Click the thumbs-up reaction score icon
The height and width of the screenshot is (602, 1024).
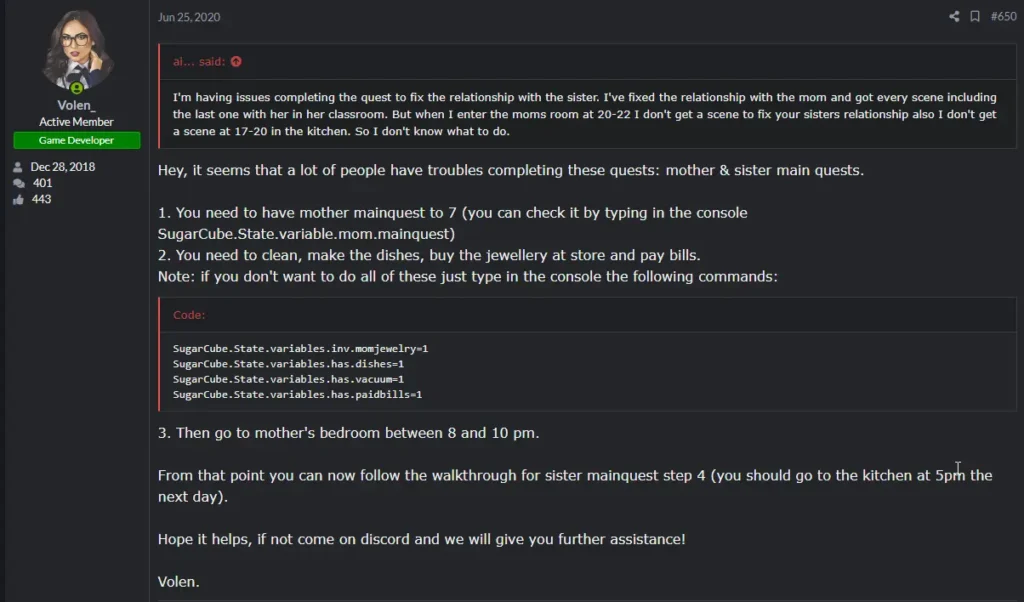point(17,200)
